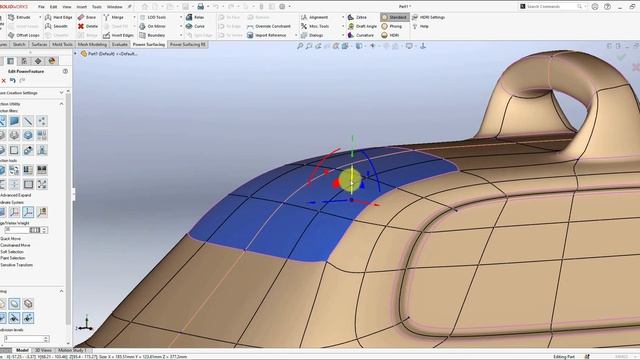Switch to Standard shading mode
Viewport: 640px width, 360px height.
coord(394,17)
